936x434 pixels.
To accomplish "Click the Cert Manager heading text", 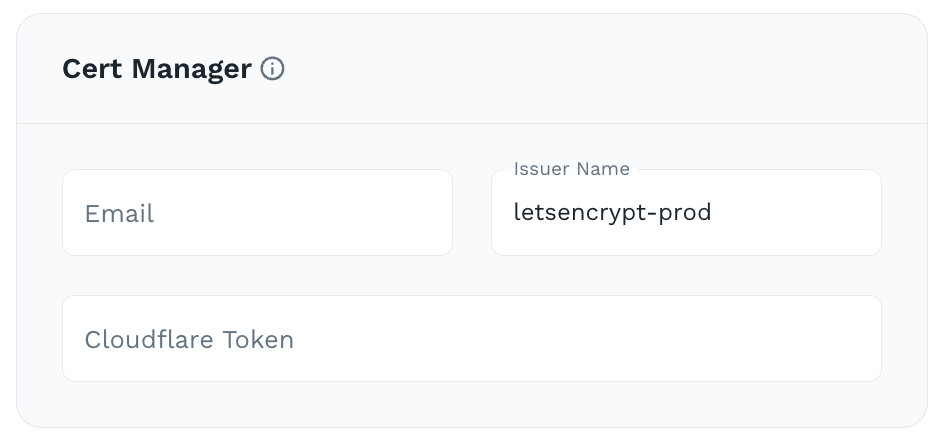I will tap(156, 69).
